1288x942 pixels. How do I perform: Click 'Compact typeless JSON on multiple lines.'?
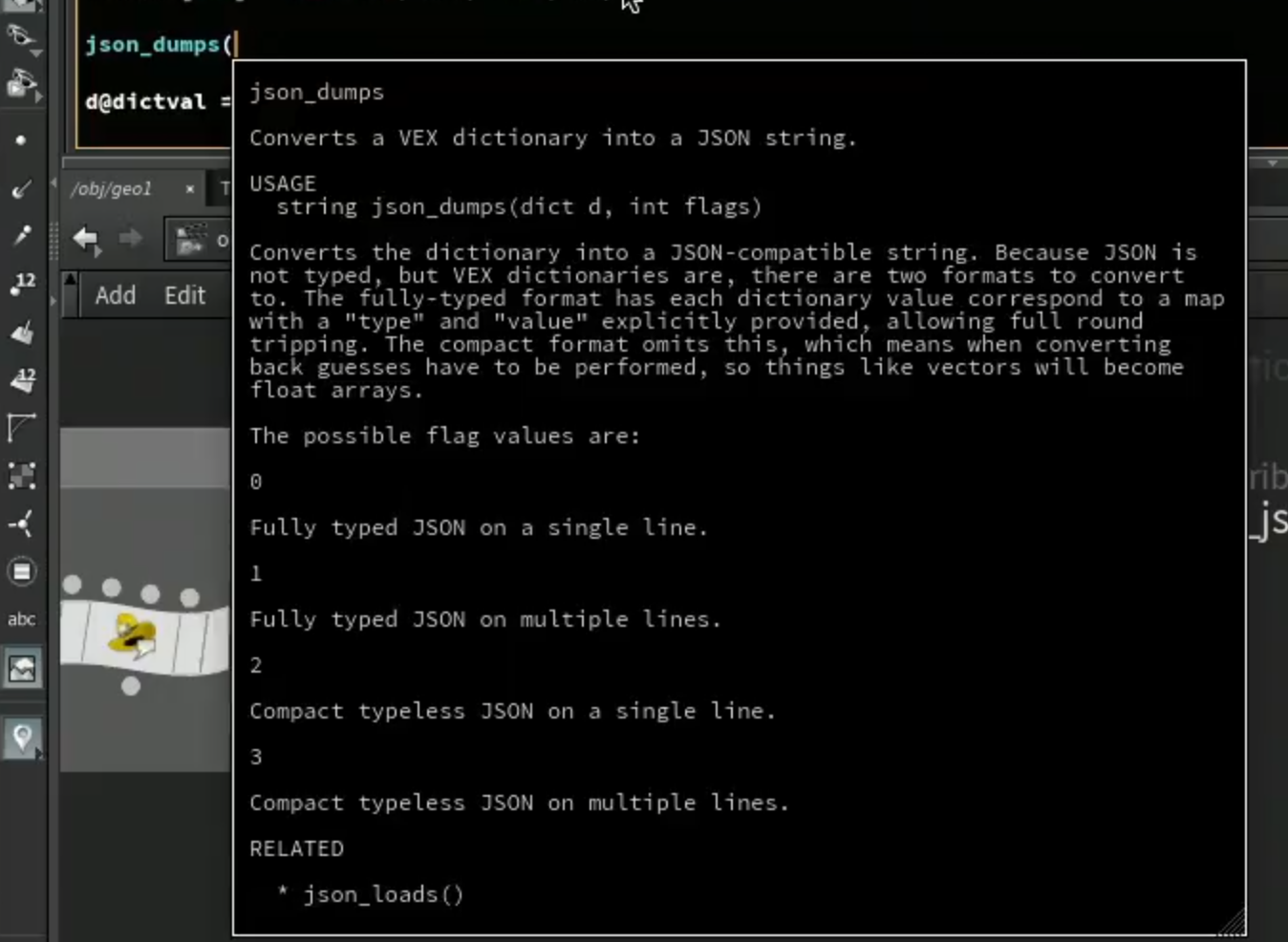(x=519, y=803)
